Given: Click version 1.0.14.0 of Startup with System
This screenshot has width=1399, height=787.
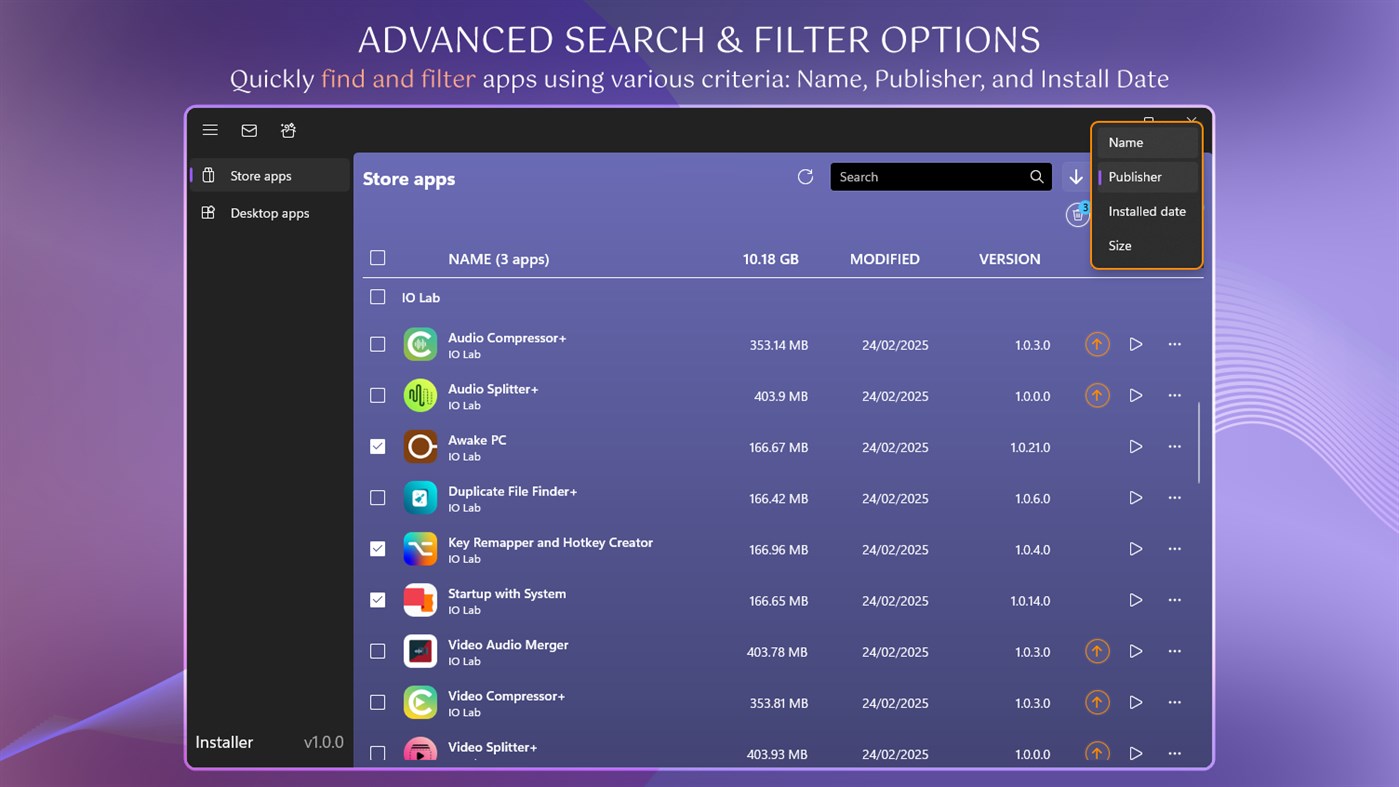Looking at the screenshot, I should click(x=1030, y=601).
